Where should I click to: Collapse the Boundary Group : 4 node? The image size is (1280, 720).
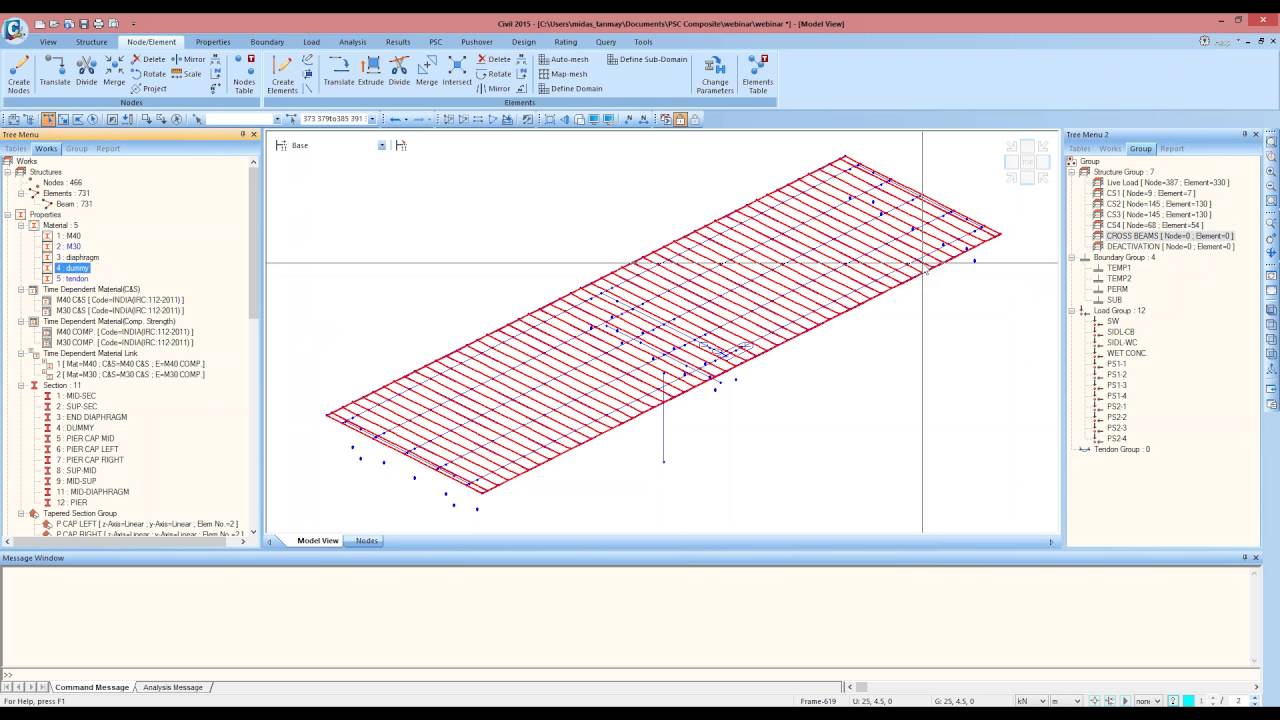pyautogui.click(x=1072, y=257)
